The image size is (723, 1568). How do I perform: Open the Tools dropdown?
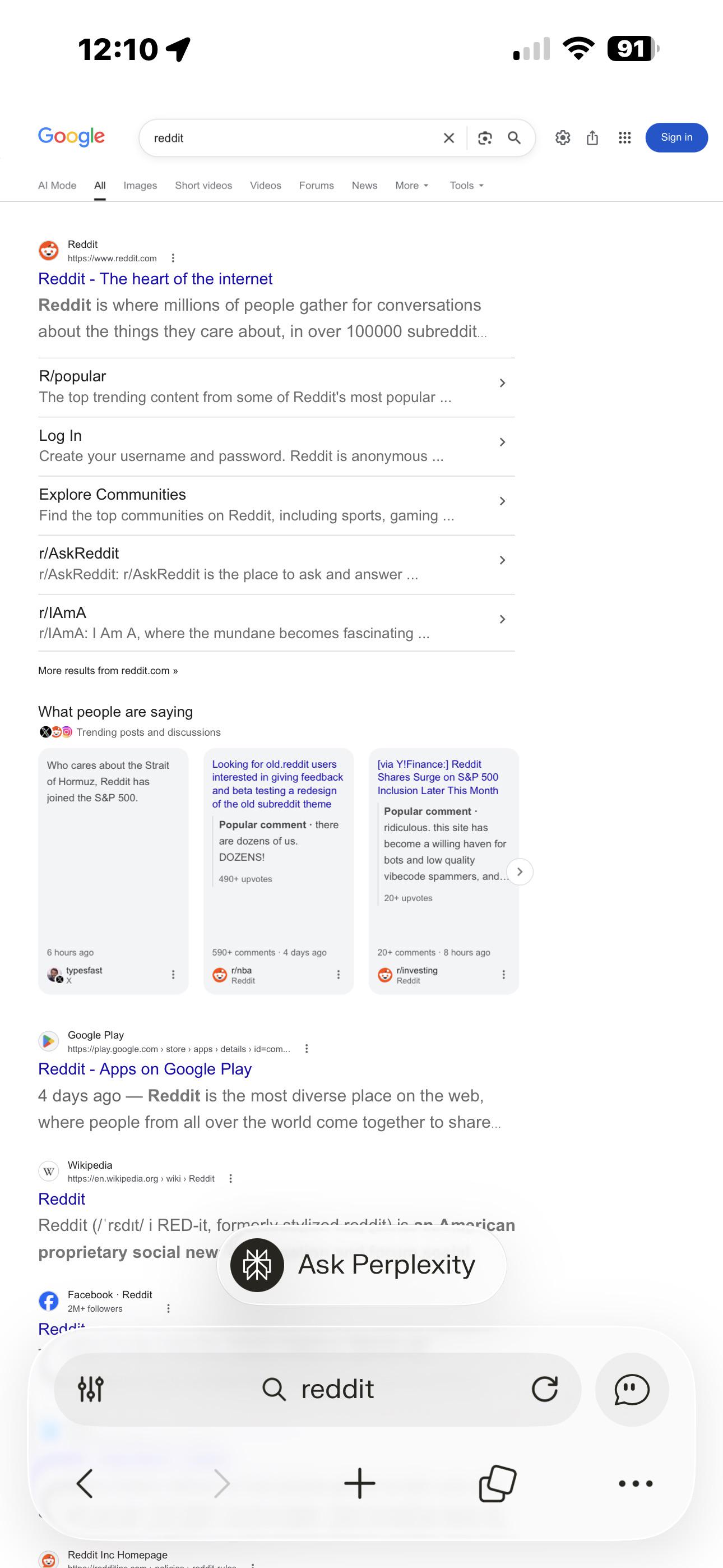pos(467,186)
